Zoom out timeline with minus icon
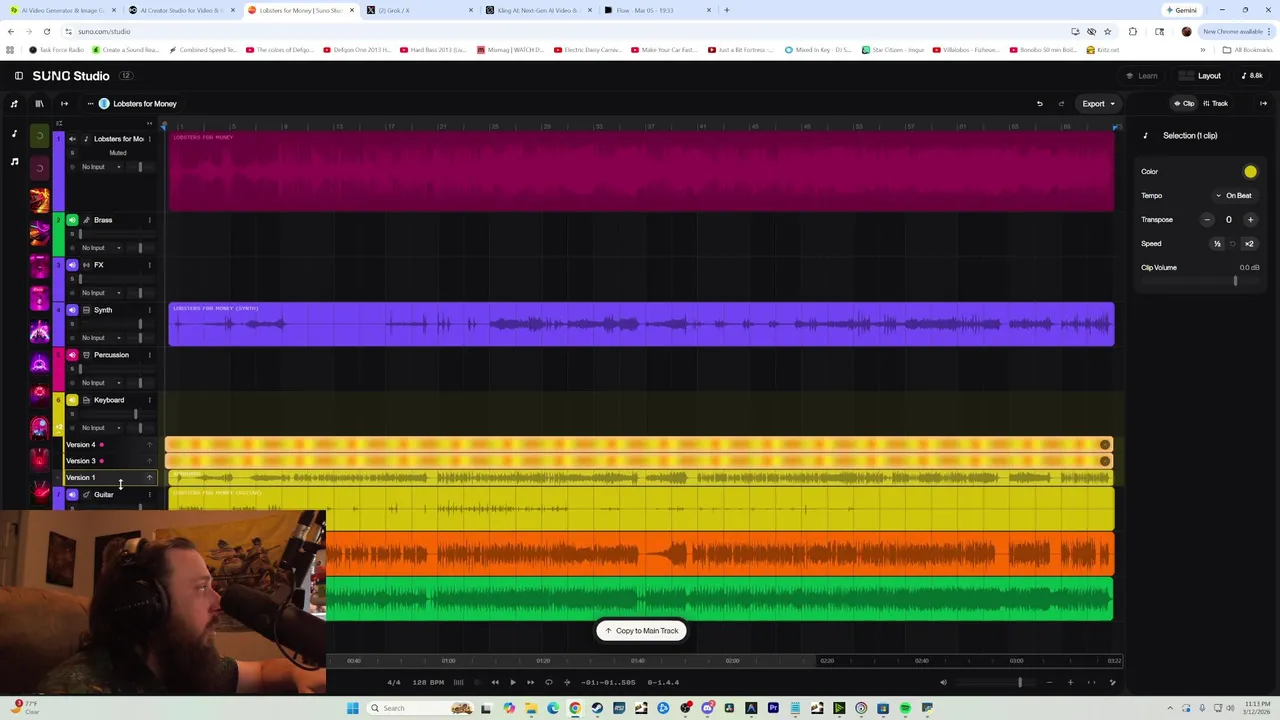The height and width of the screenshot is (720, 1280). (1049, 682)
